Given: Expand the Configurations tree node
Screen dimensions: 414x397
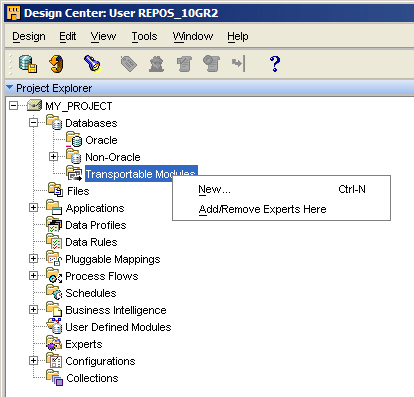Looking at the screenshot, I should (x=33, y=361).
